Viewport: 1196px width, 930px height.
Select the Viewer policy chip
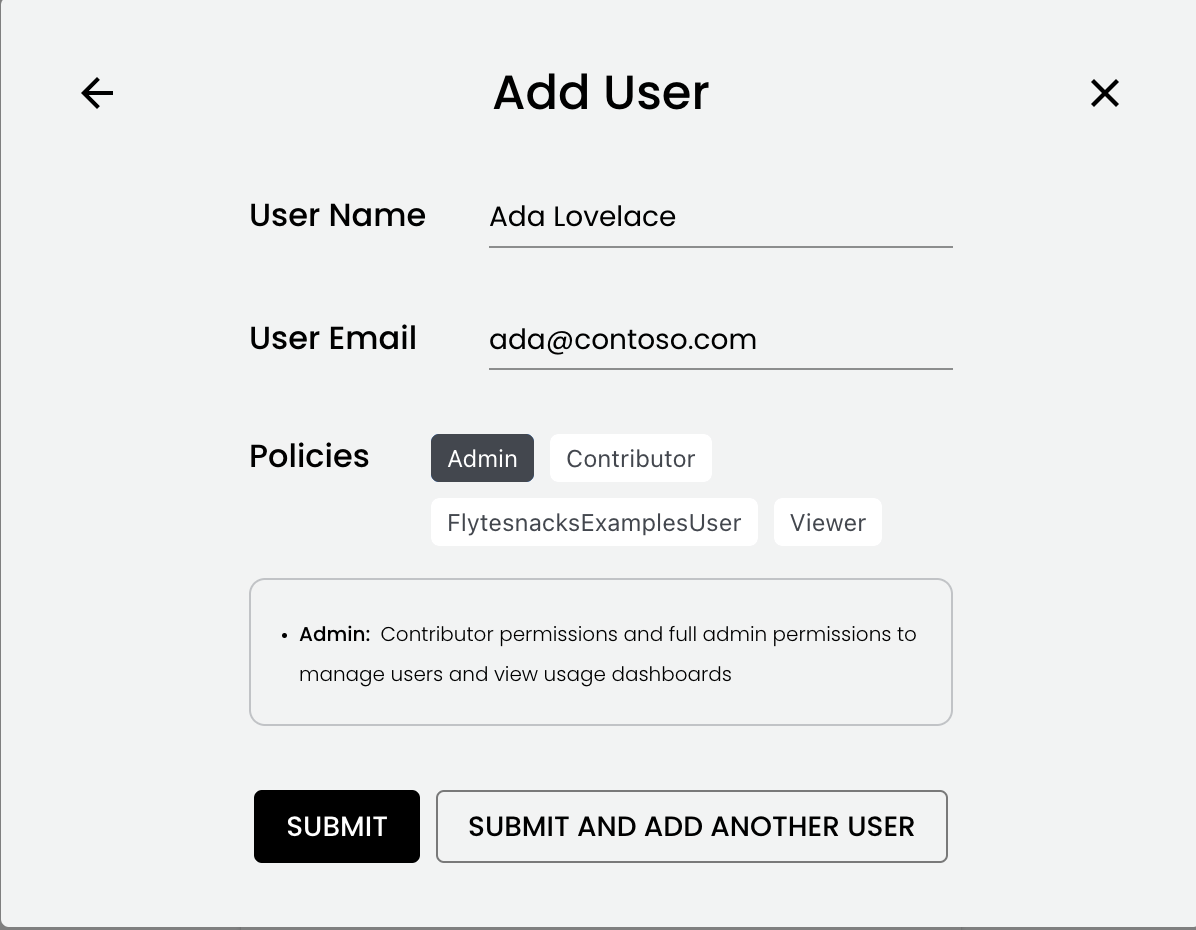pyautogui.click(x=827, y=522)
